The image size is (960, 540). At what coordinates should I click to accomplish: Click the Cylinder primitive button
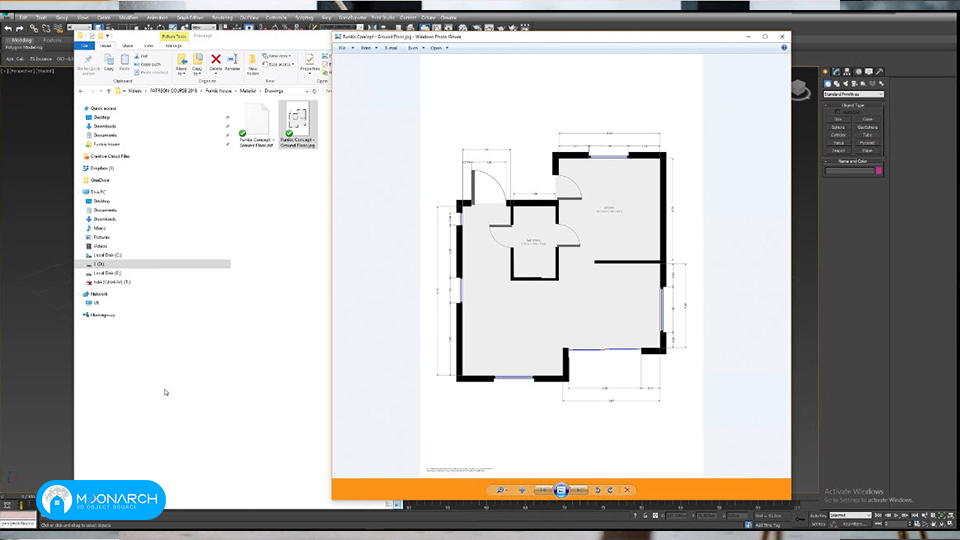click(x=838, y=135)
